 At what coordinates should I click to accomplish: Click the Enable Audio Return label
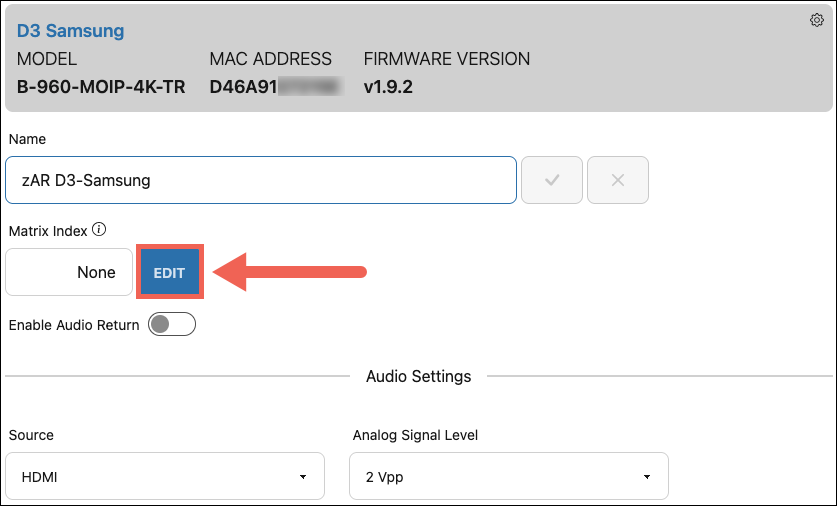pos(74,325)
